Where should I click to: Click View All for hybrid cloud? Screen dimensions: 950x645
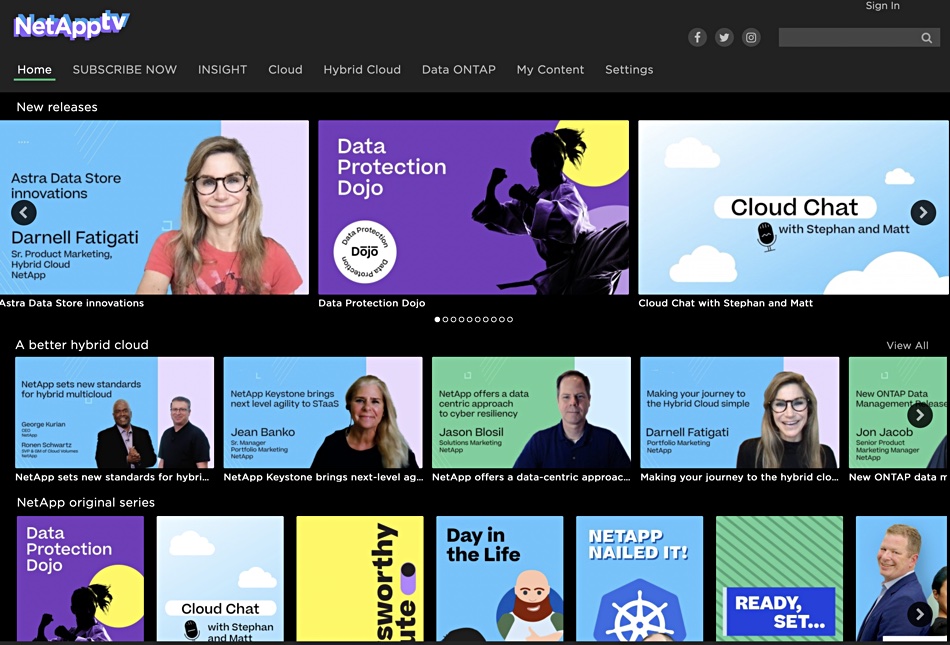[x=907, y=345]
